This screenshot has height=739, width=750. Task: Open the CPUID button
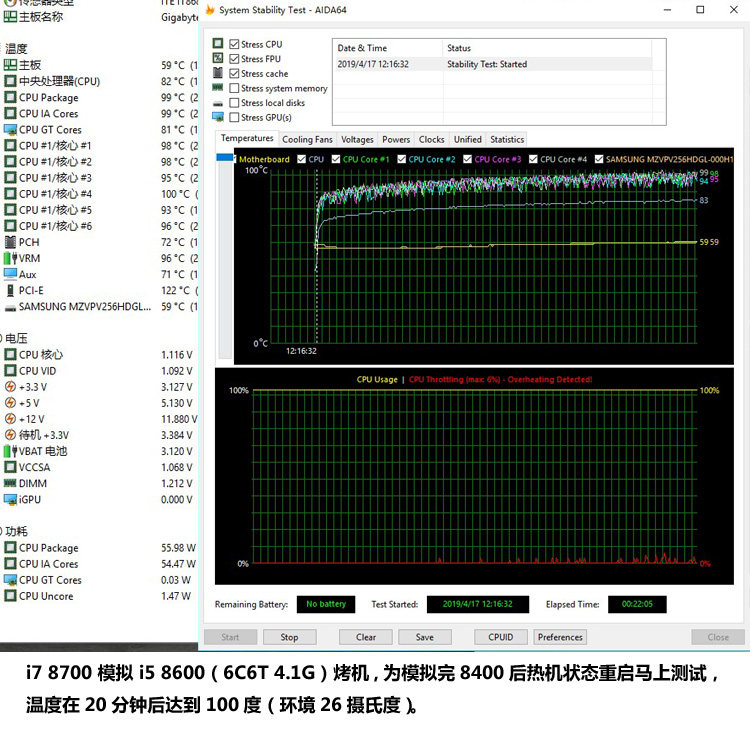(500, 637)
